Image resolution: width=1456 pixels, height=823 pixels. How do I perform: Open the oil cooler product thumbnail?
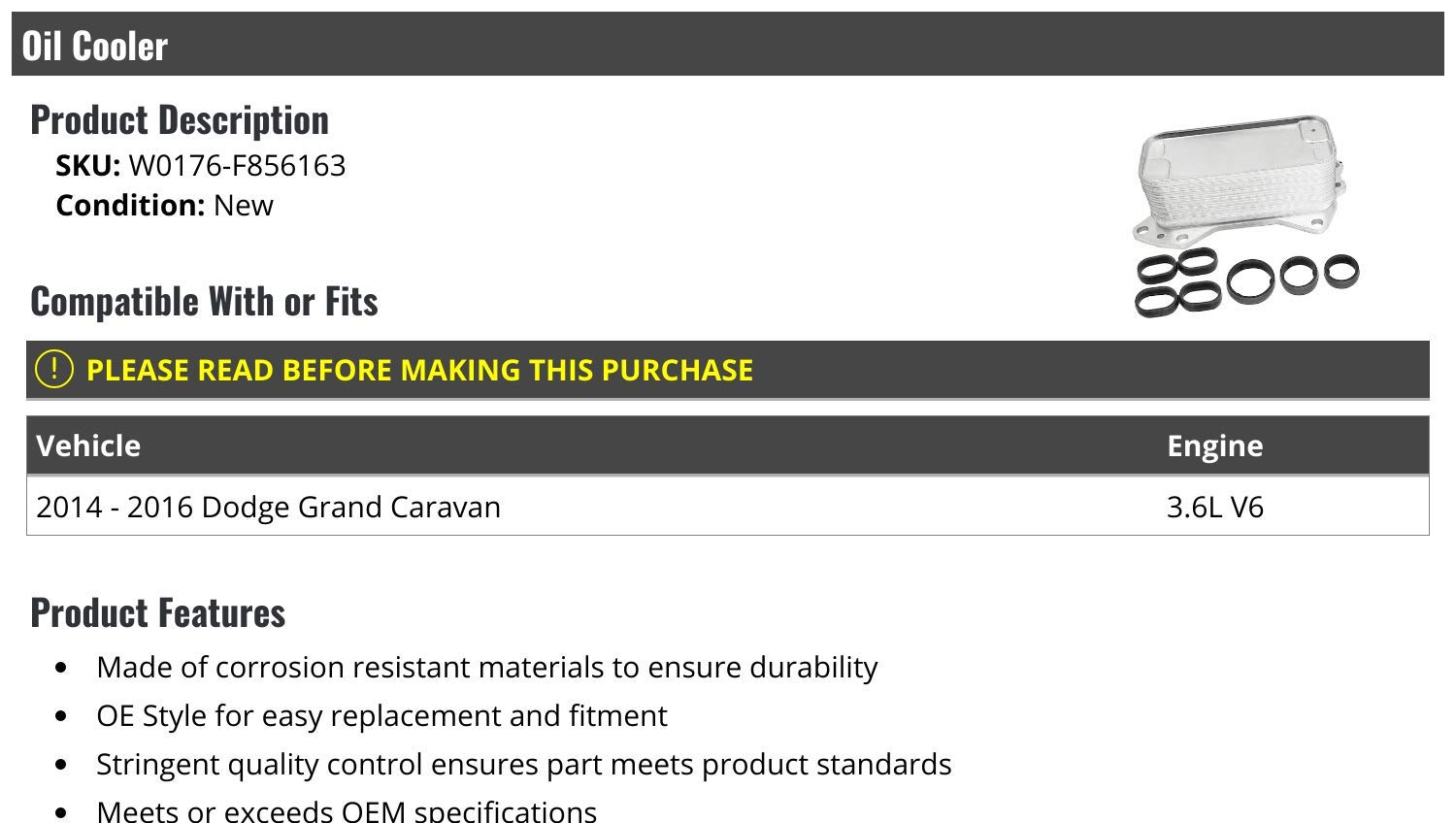(x=1246, y=216)
